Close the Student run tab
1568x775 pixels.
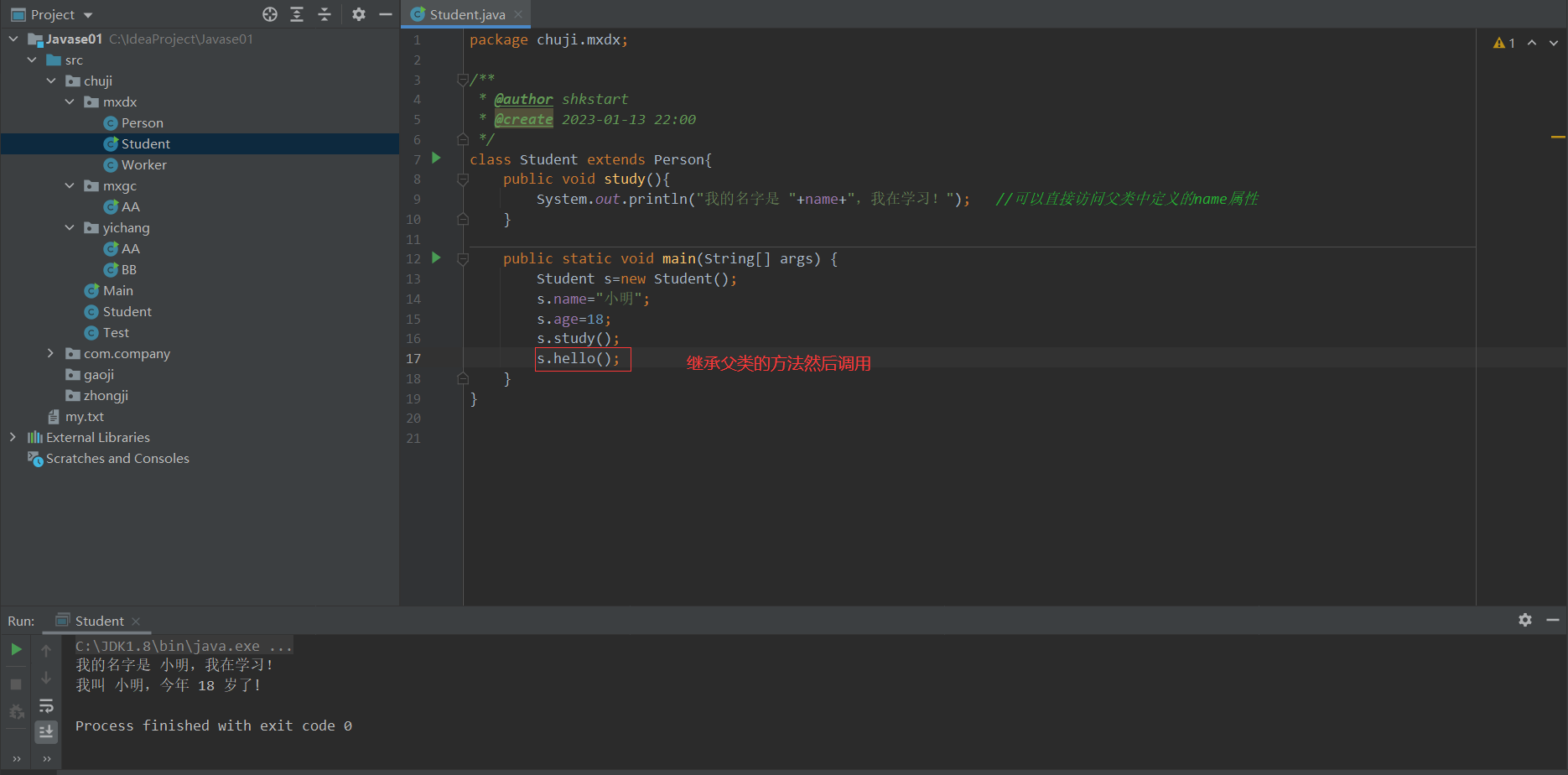(136, 622)
